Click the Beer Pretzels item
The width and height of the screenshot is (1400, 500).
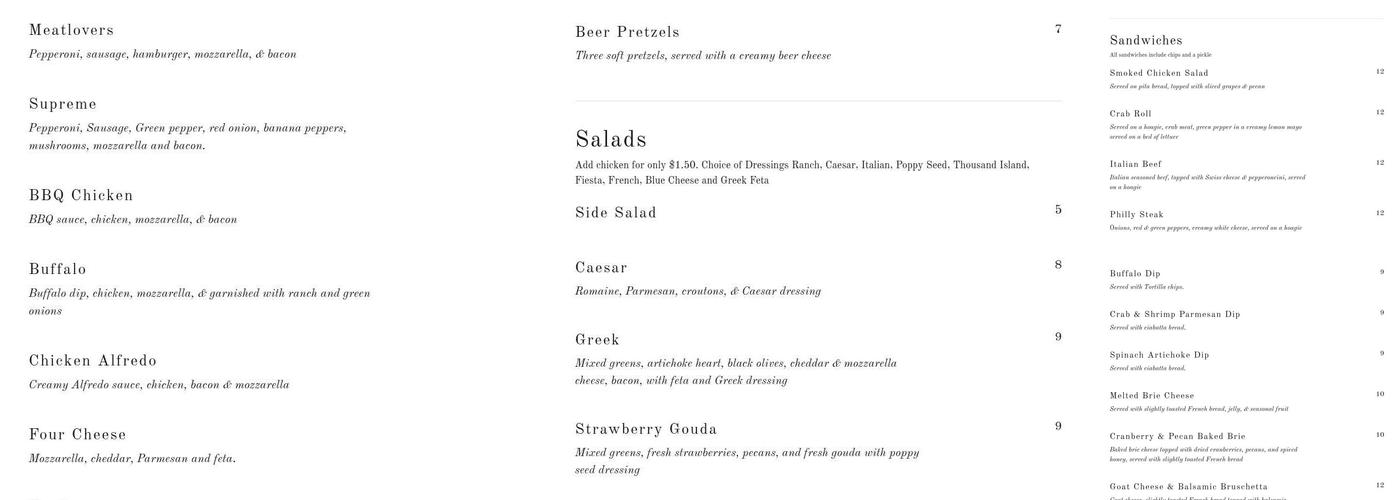pos(627,33)
